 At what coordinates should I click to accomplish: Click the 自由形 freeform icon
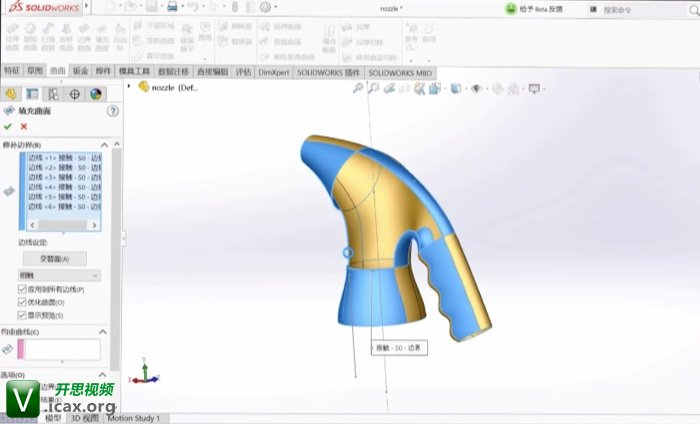coord(120,37)
